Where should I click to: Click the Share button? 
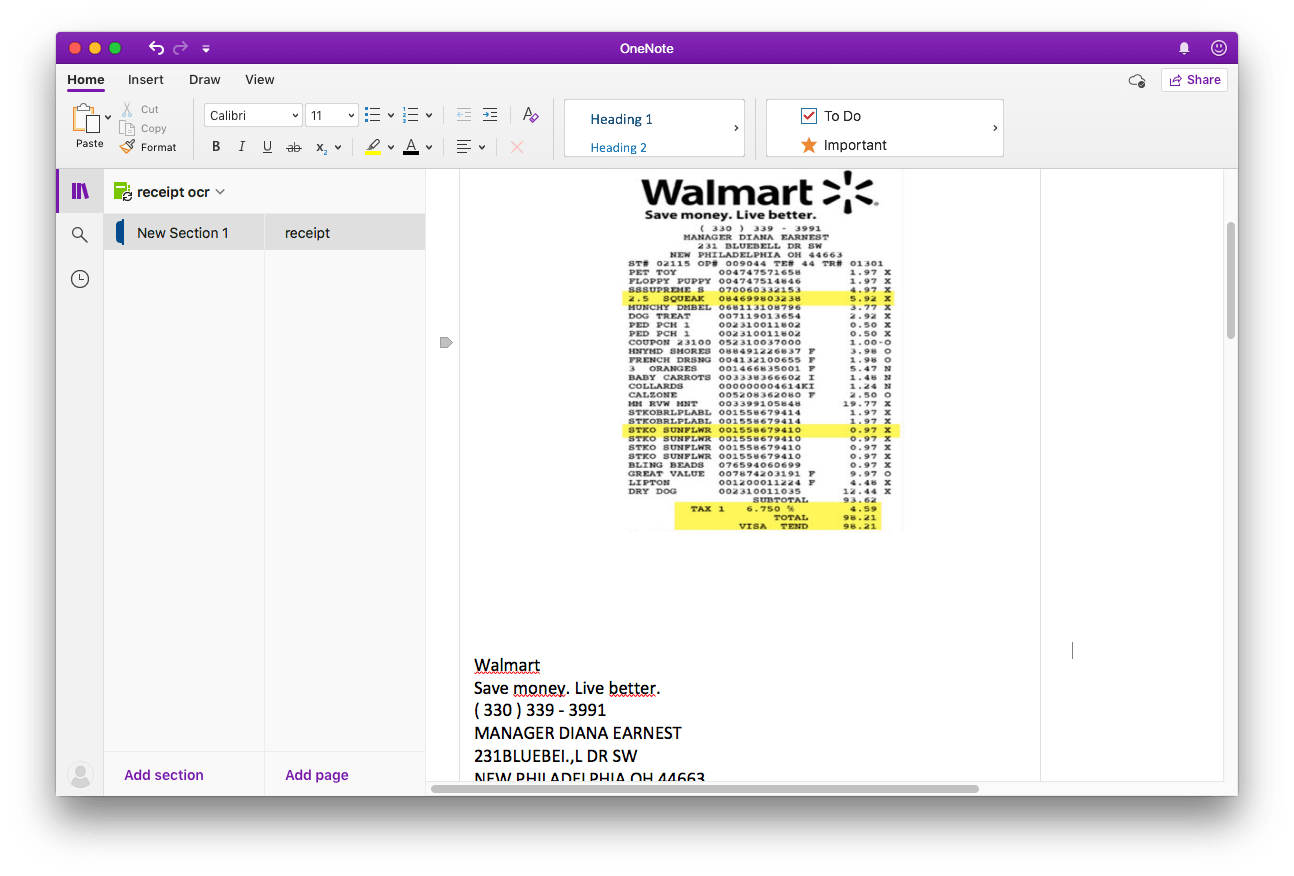coord(1194,80)
